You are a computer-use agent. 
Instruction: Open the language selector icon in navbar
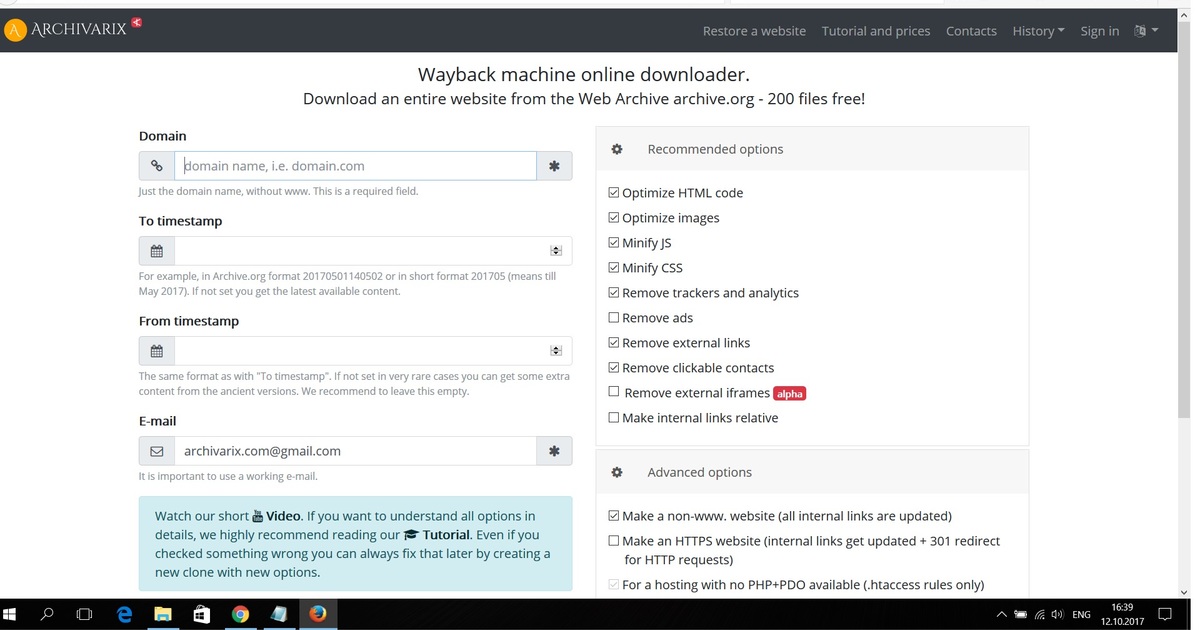click(1146, 31)
